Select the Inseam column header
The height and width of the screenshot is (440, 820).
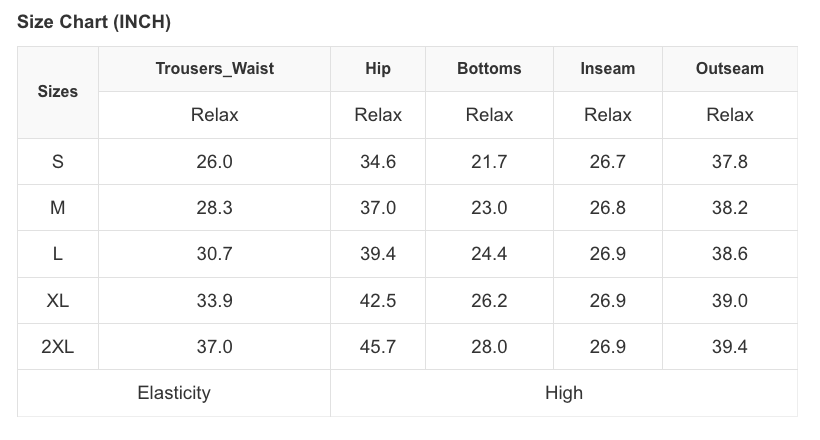tap(607, 69)
